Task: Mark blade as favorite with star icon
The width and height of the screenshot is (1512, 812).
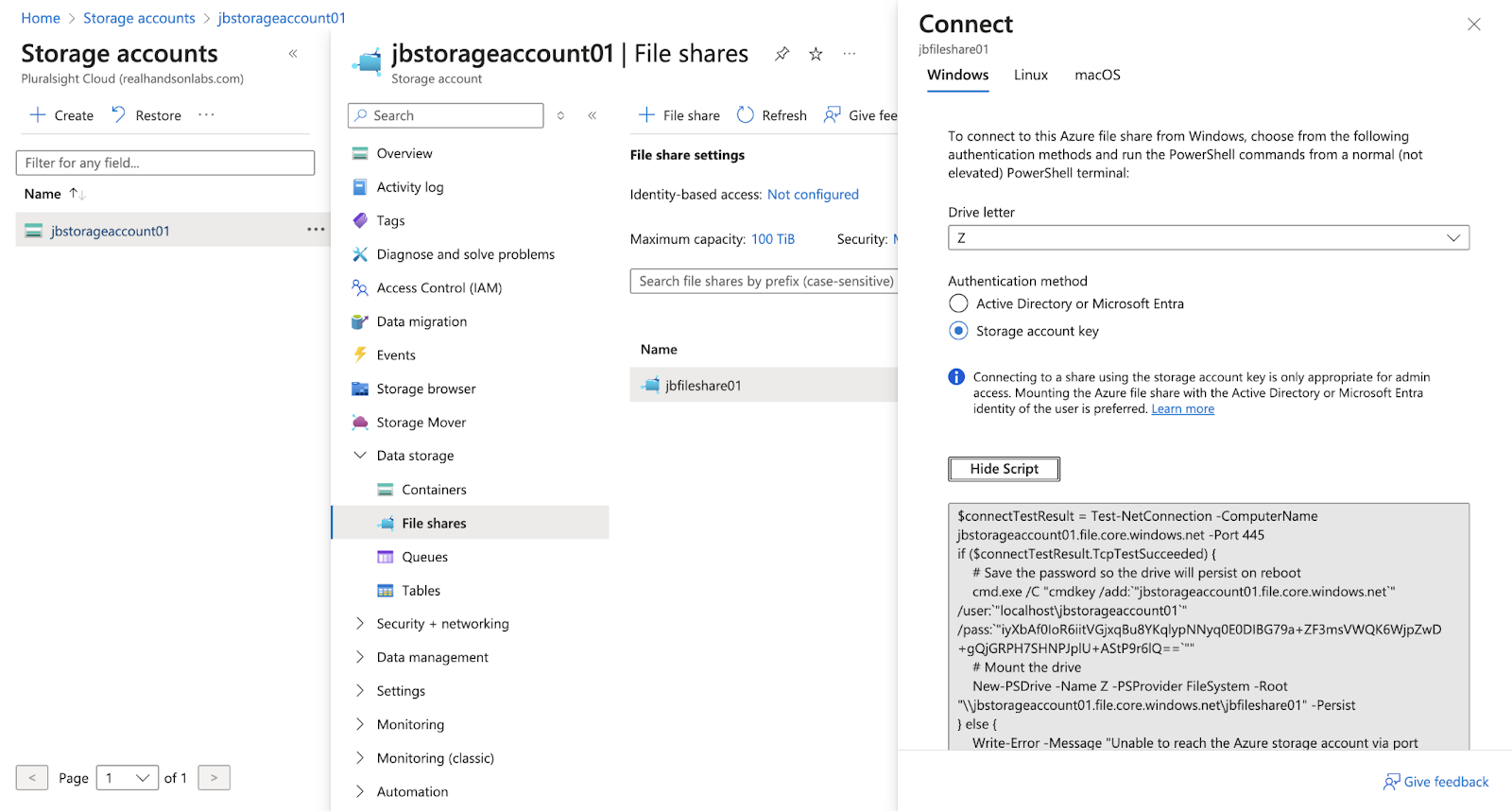Action: pos(816,54)
